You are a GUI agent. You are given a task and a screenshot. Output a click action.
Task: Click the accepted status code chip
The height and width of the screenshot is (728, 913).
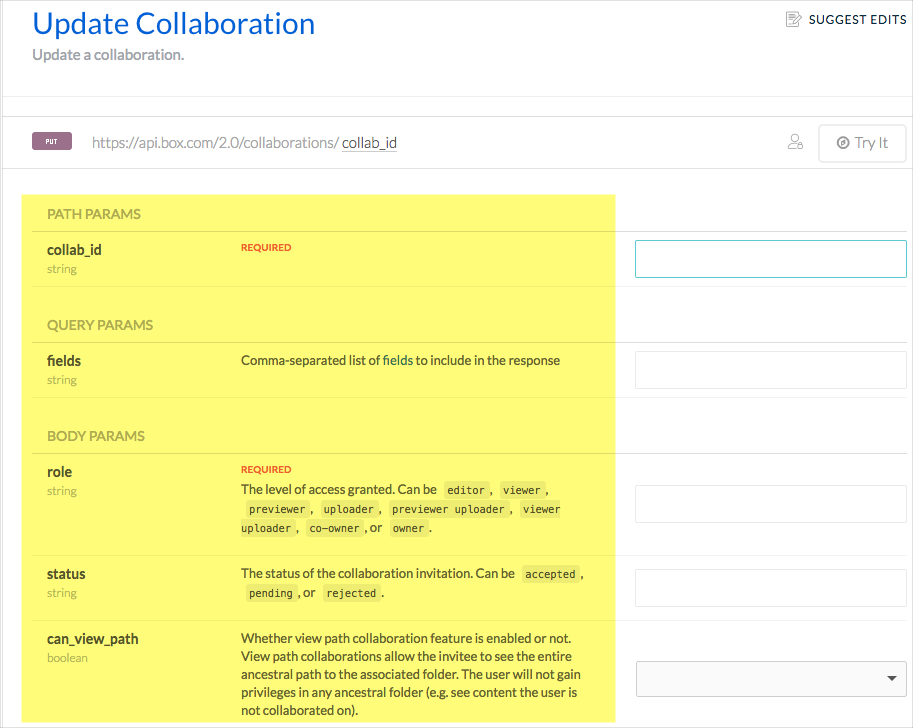pos(550,574)
